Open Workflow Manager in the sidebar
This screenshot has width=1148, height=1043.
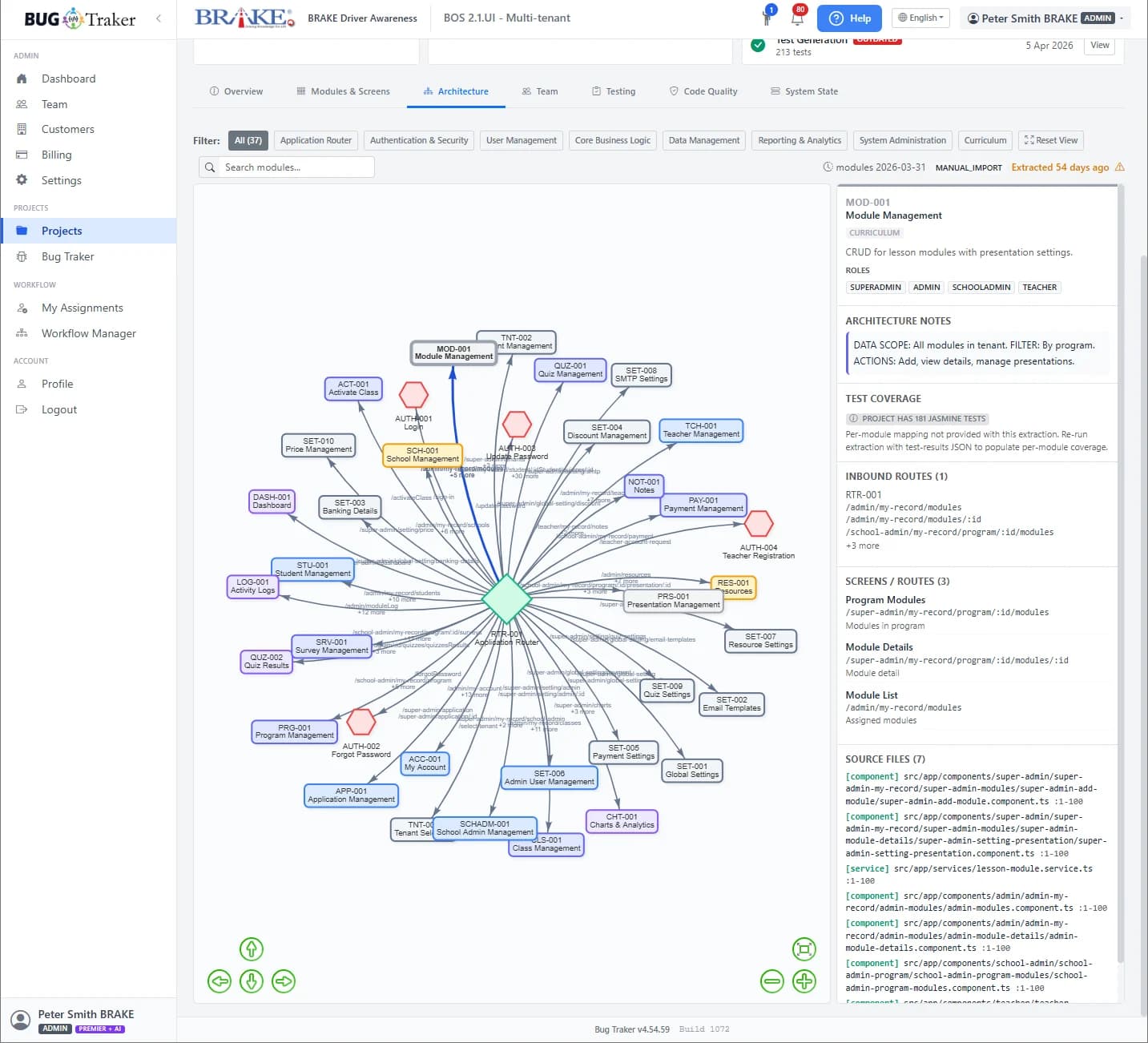[x=88, y=333]
